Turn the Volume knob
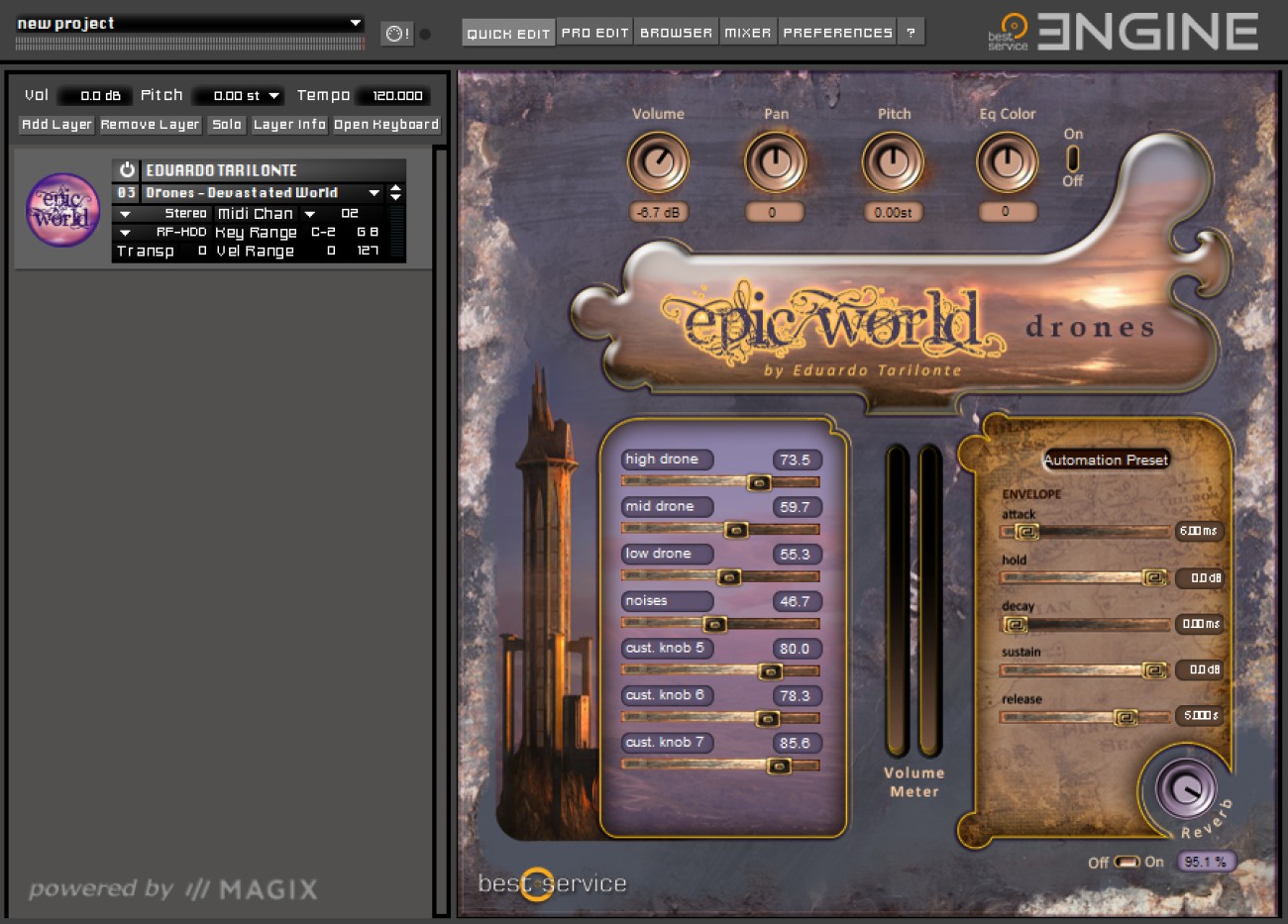 [x=658, y=163]
